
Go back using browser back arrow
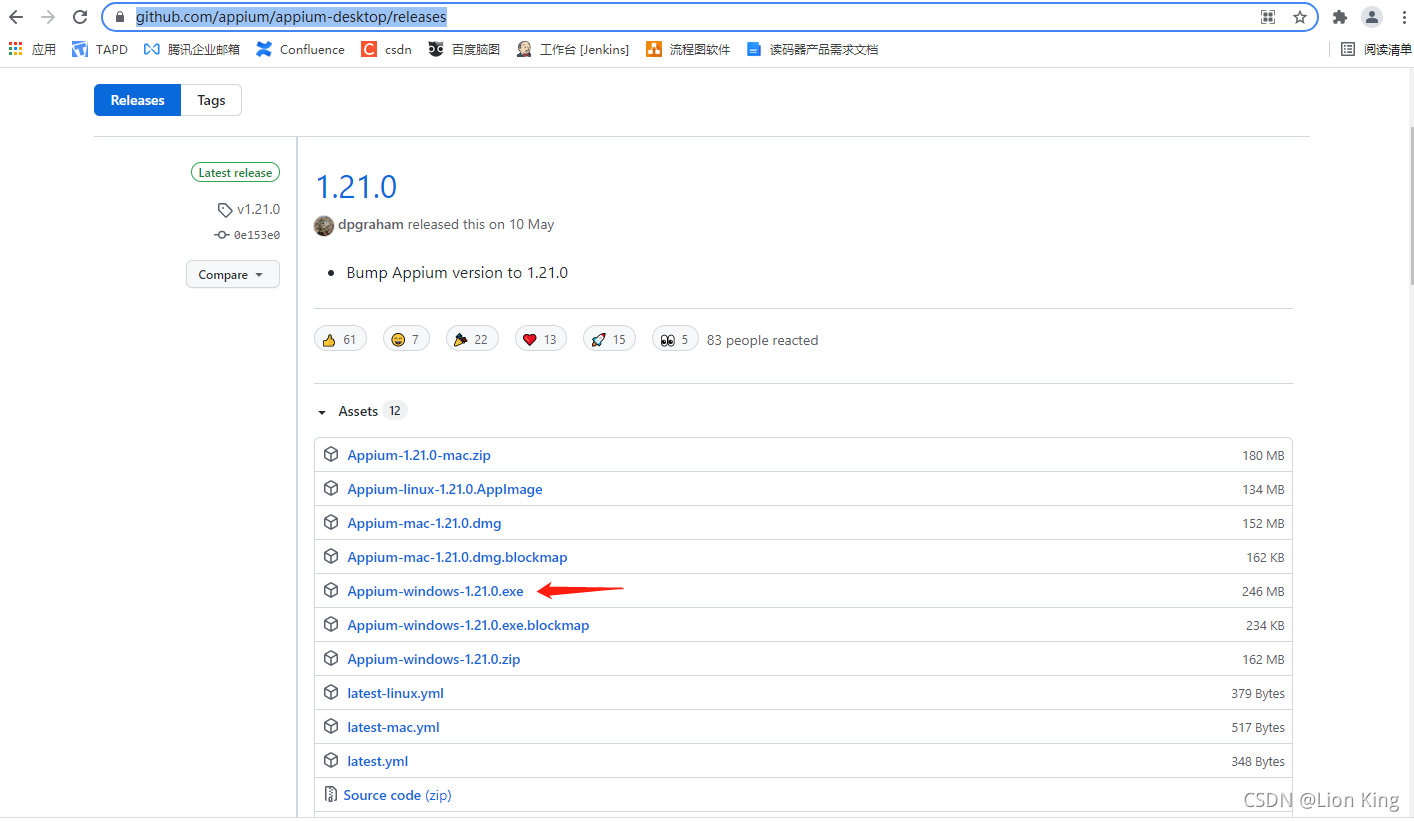click(x=16, y=17)
